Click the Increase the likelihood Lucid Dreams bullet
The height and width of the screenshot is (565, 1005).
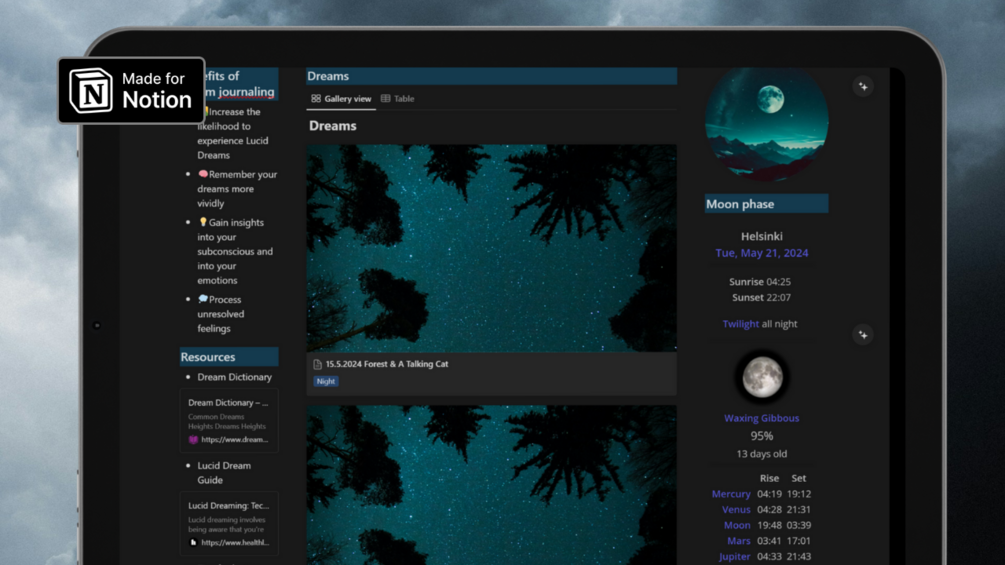pyautogui.click(x=233, y=133)
